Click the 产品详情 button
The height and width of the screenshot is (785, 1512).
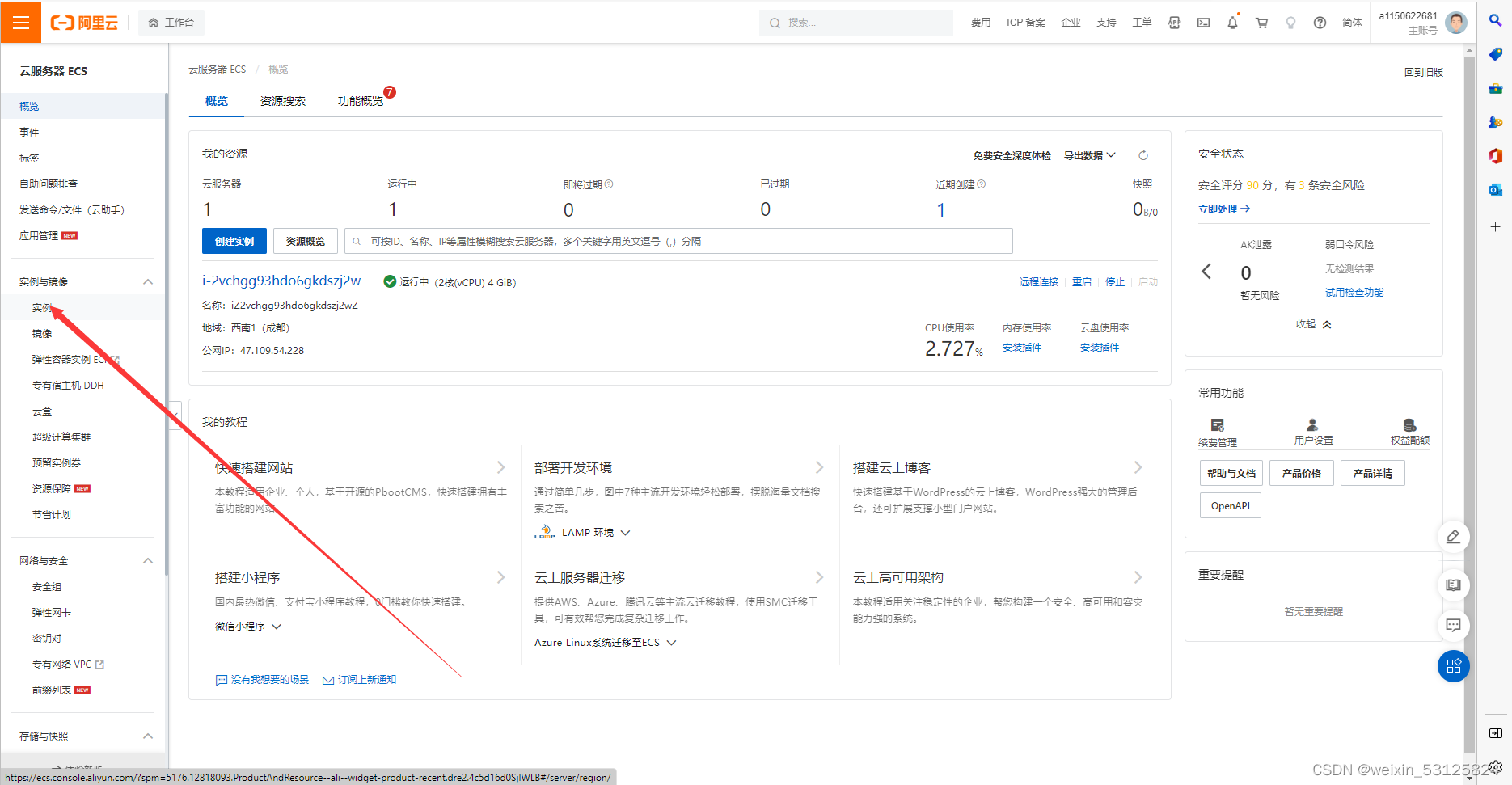[x=1373, y=473]
